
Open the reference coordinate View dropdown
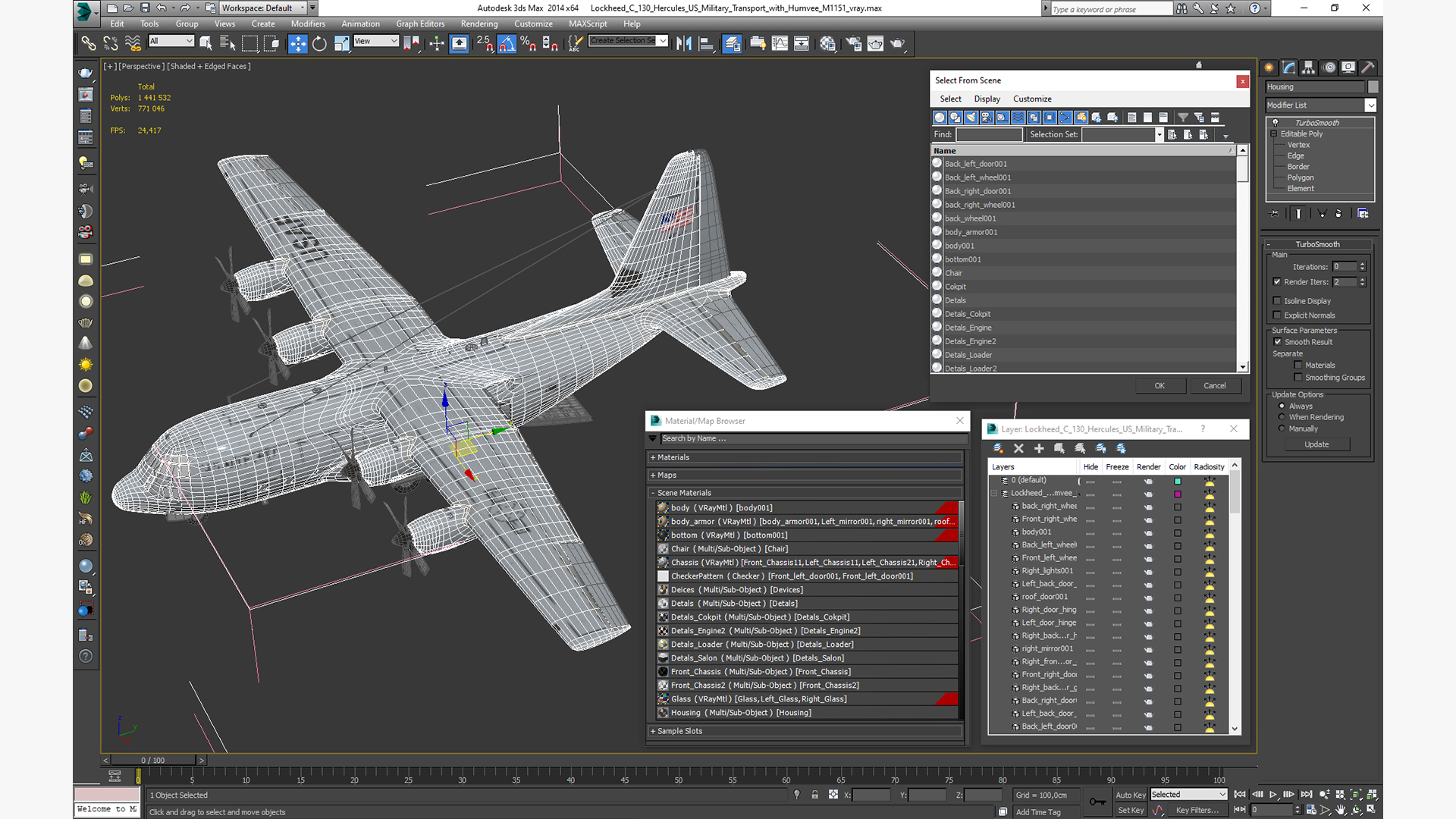376,41
